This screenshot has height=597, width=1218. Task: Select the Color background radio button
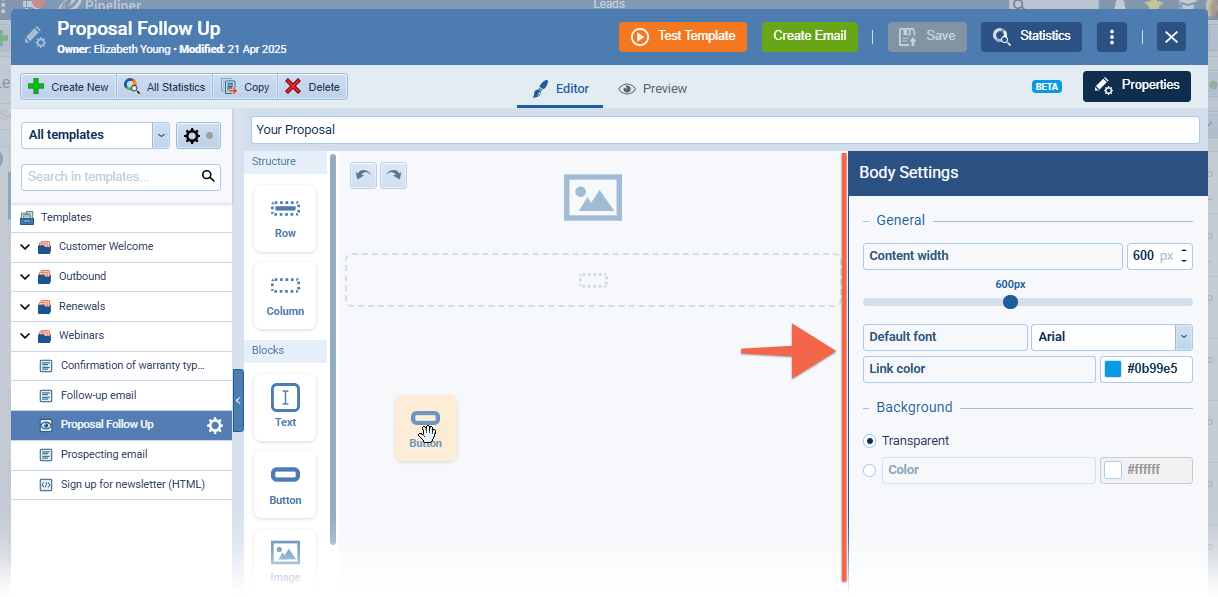click(x=869, y=470)
